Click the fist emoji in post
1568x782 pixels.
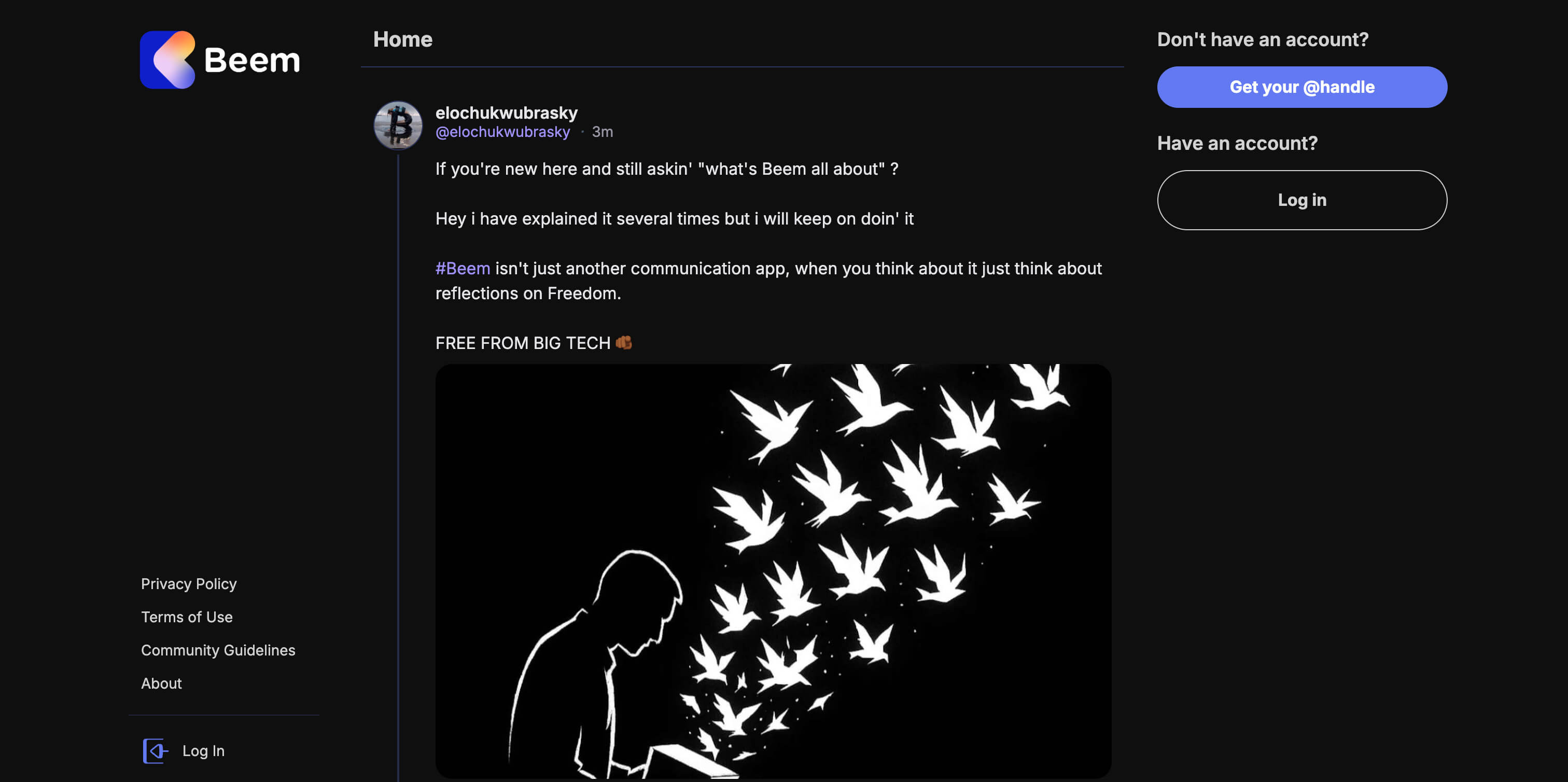624,343
